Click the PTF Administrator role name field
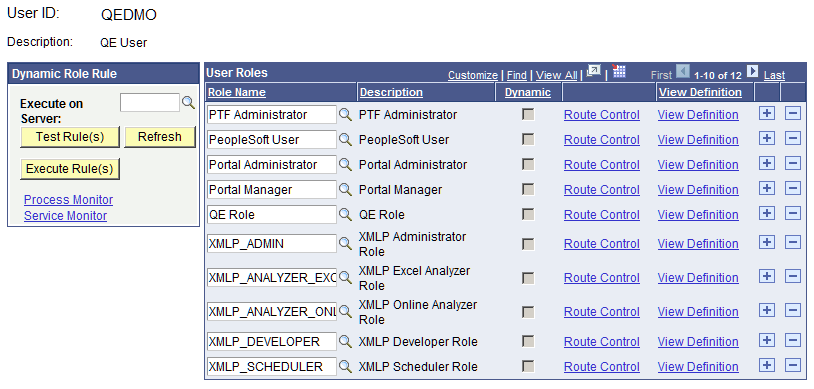 (x=272, y=115)
